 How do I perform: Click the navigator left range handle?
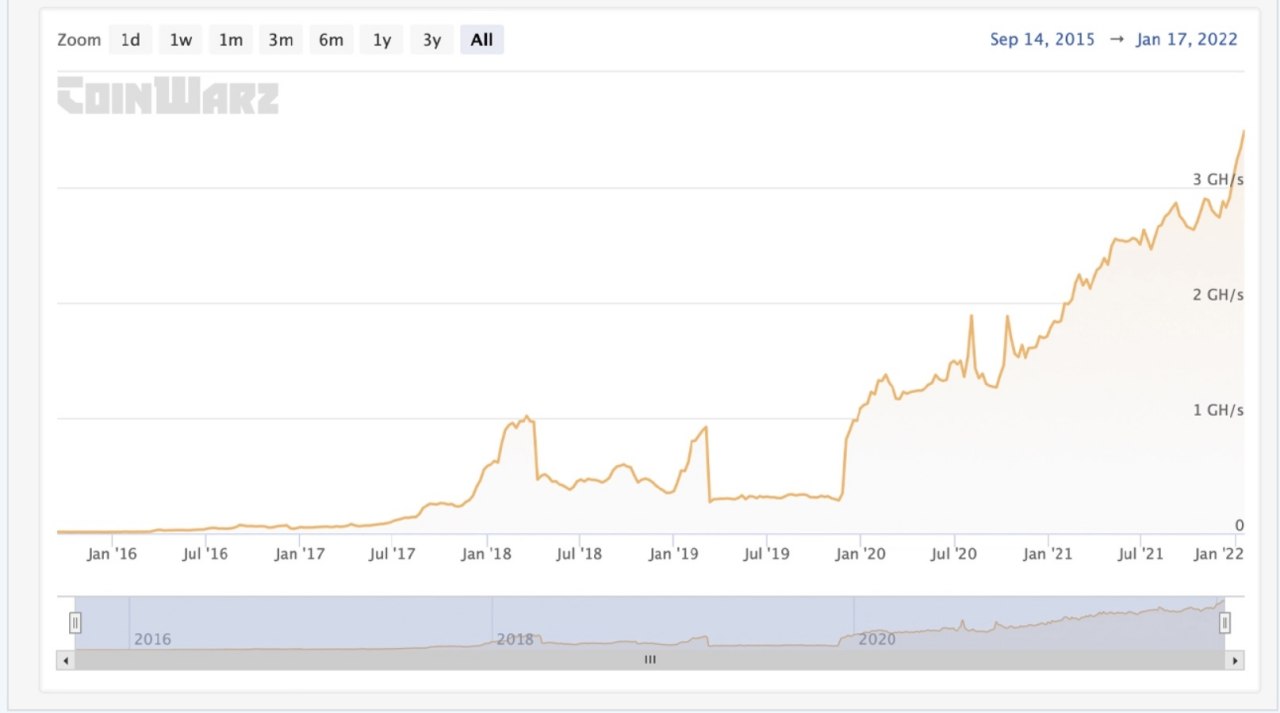coord(75,623)
